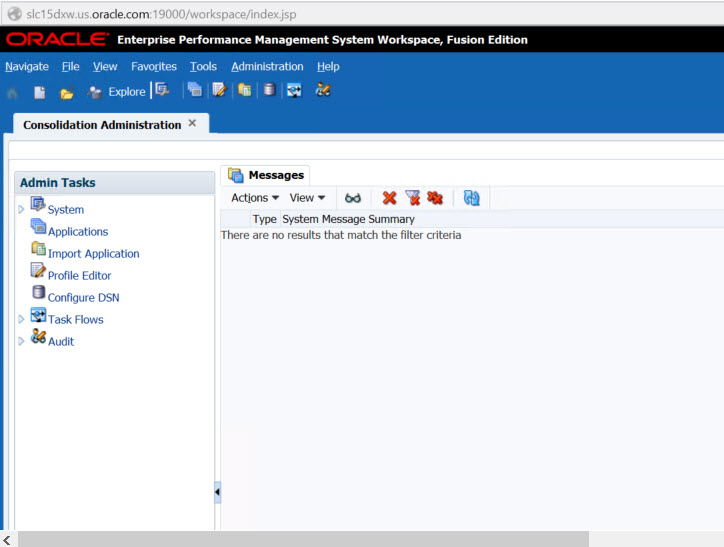Image resolution: width=724 pixels, height=547 pixels.
Task: Click the Profile Editor toolbar icon
Action: pyautogui.click(x=220, y=89)
